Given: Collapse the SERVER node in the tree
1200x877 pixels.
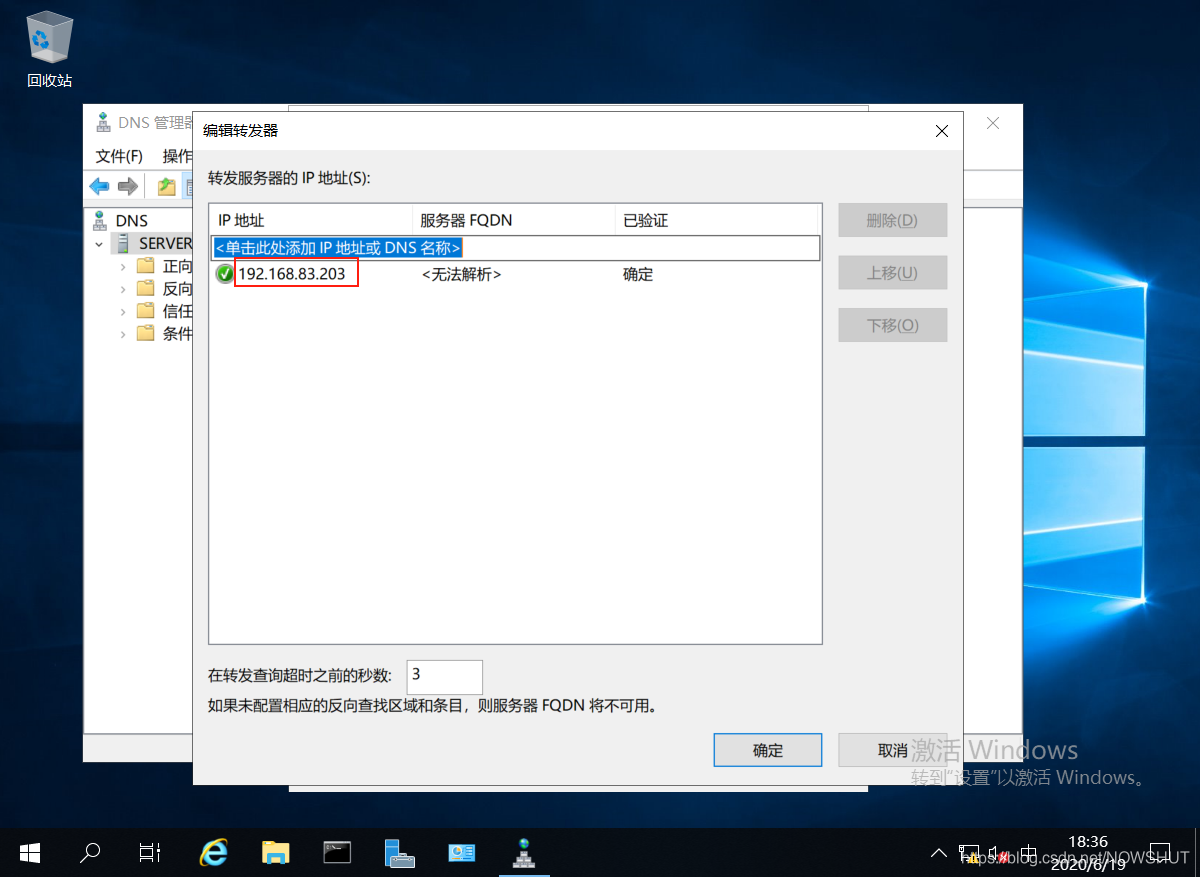Looking at the screenshot, I should [x=99, y=243].
